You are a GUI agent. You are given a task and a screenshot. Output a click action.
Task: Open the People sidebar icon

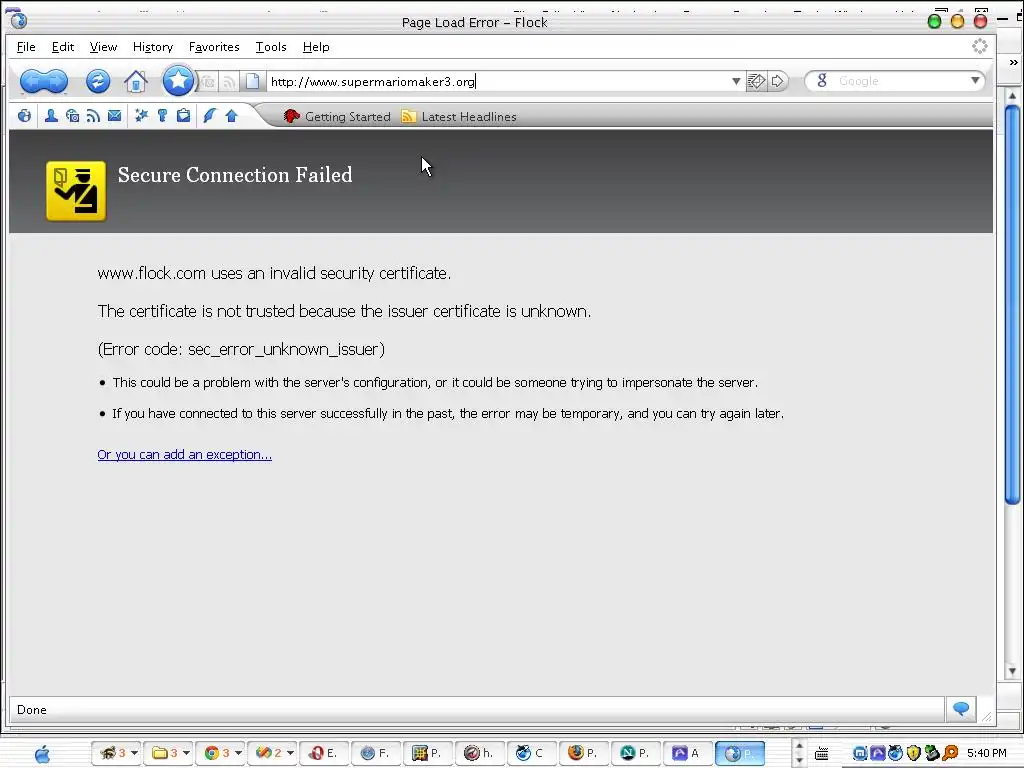point(51,116)
